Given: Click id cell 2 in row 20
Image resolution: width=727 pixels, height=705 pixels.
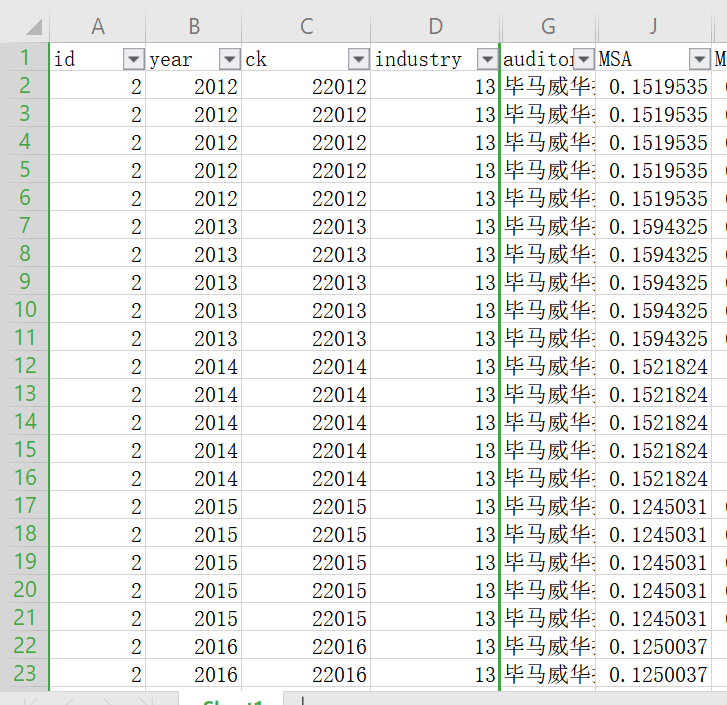Looking at the screenshot, I should pyautogui.click(x=97, y=591).
